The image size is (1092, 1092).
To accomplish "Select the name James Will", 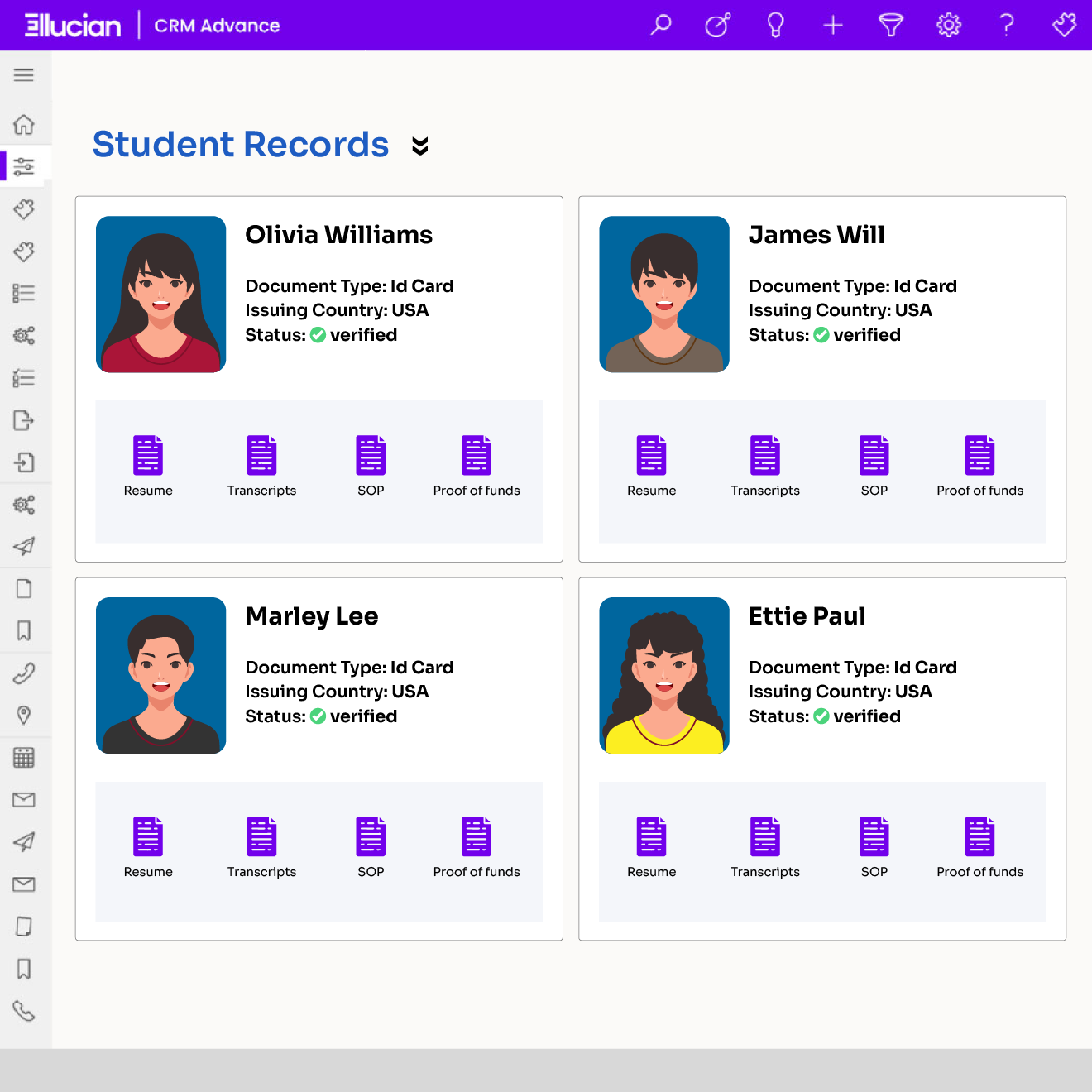I will [x=817, y=235].
